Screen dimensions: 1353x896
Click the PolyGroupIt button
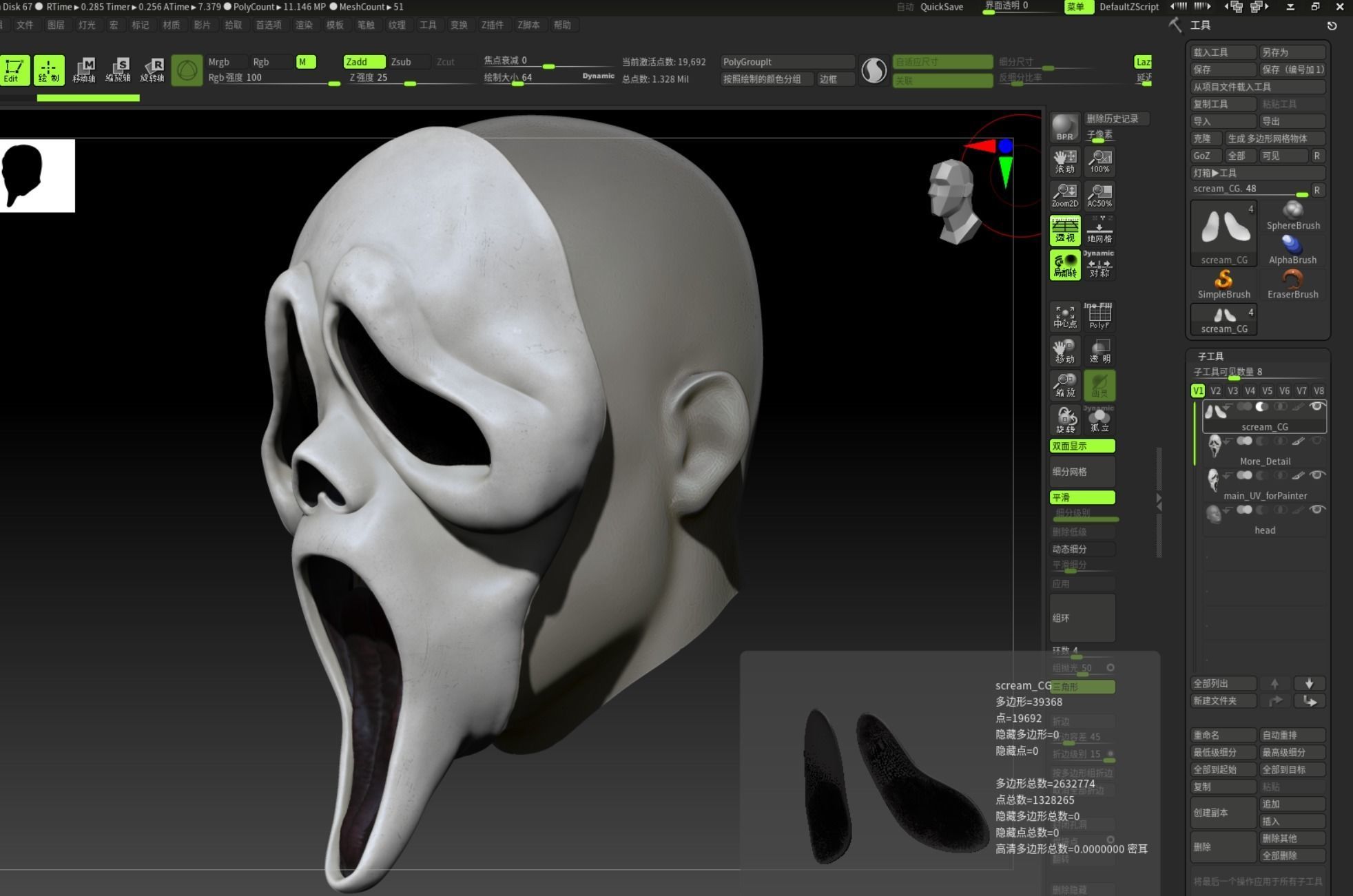click(x=787, y=62)
